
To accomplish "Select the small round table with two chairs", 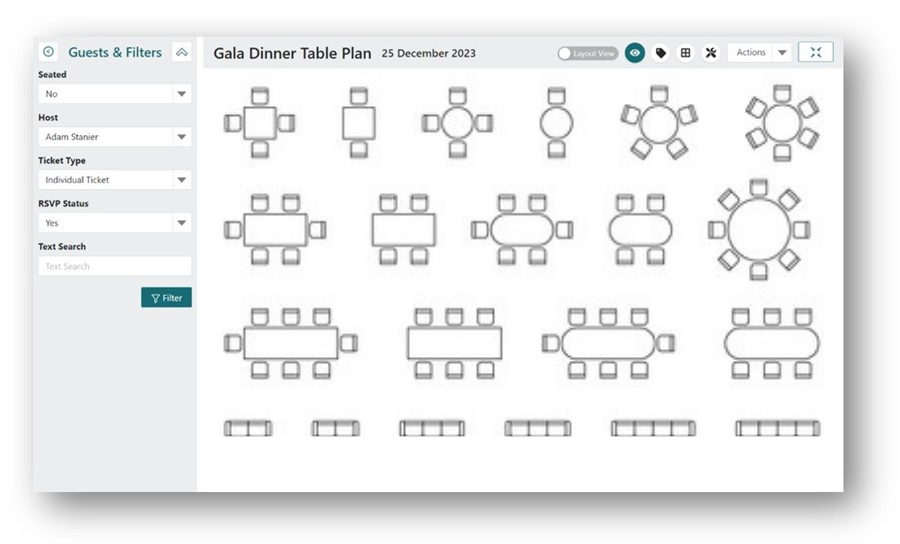I will pos(556,123).
